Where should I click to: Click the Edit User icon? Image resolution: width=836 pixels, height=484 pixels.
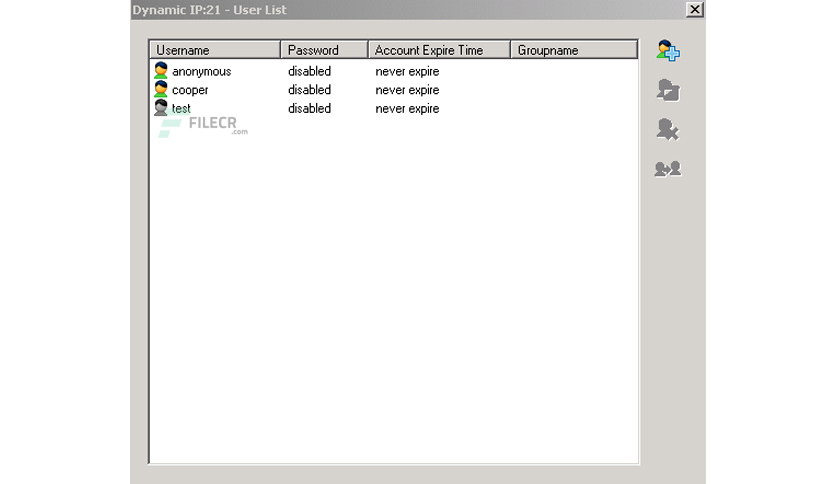click(x=668, y=90)
